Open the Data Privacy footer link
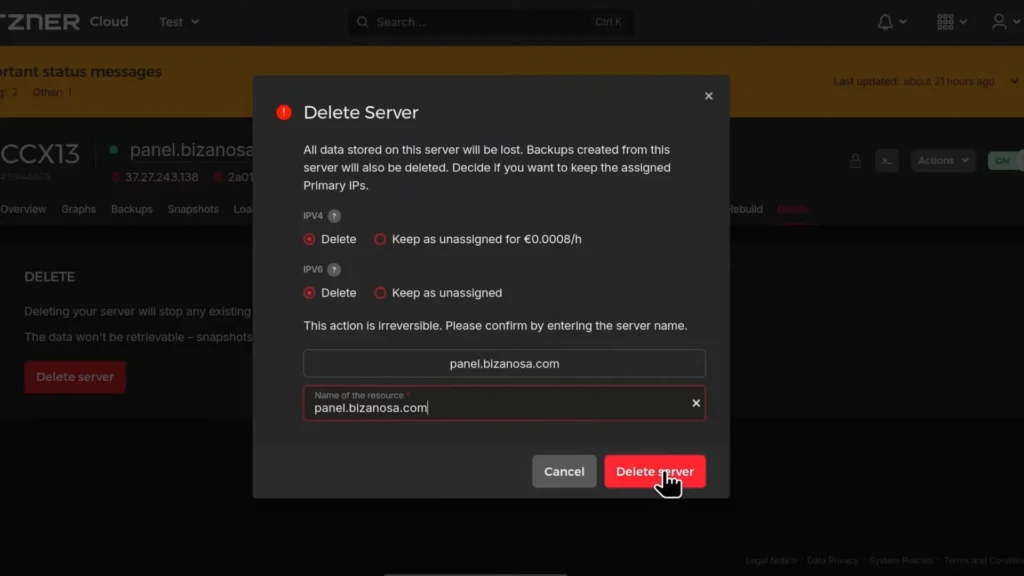The width and height of the screenshot is (1024, 576). [x=833, y=560]
